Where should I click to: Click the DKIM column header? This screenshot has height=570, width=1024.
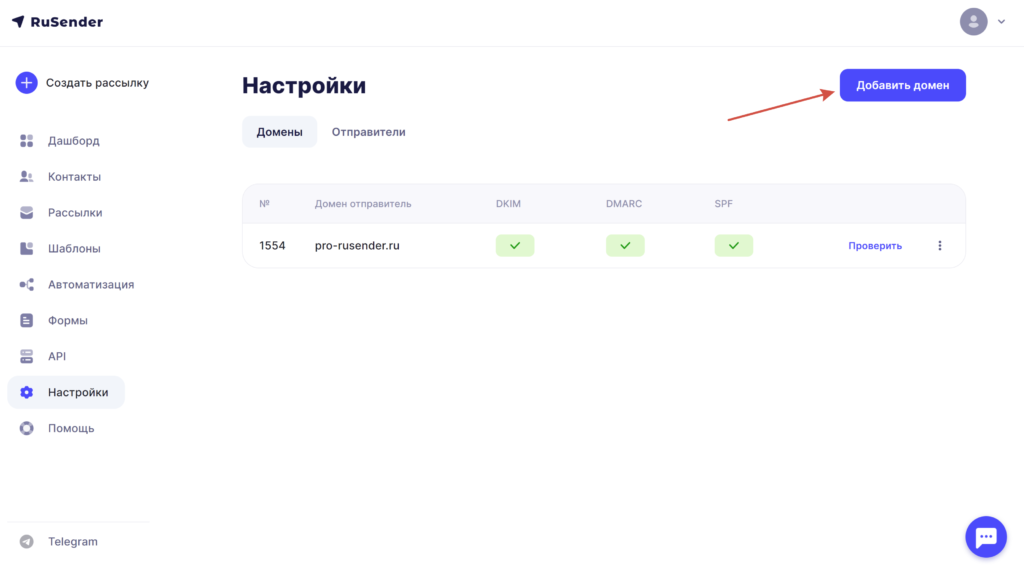(508, 204)
